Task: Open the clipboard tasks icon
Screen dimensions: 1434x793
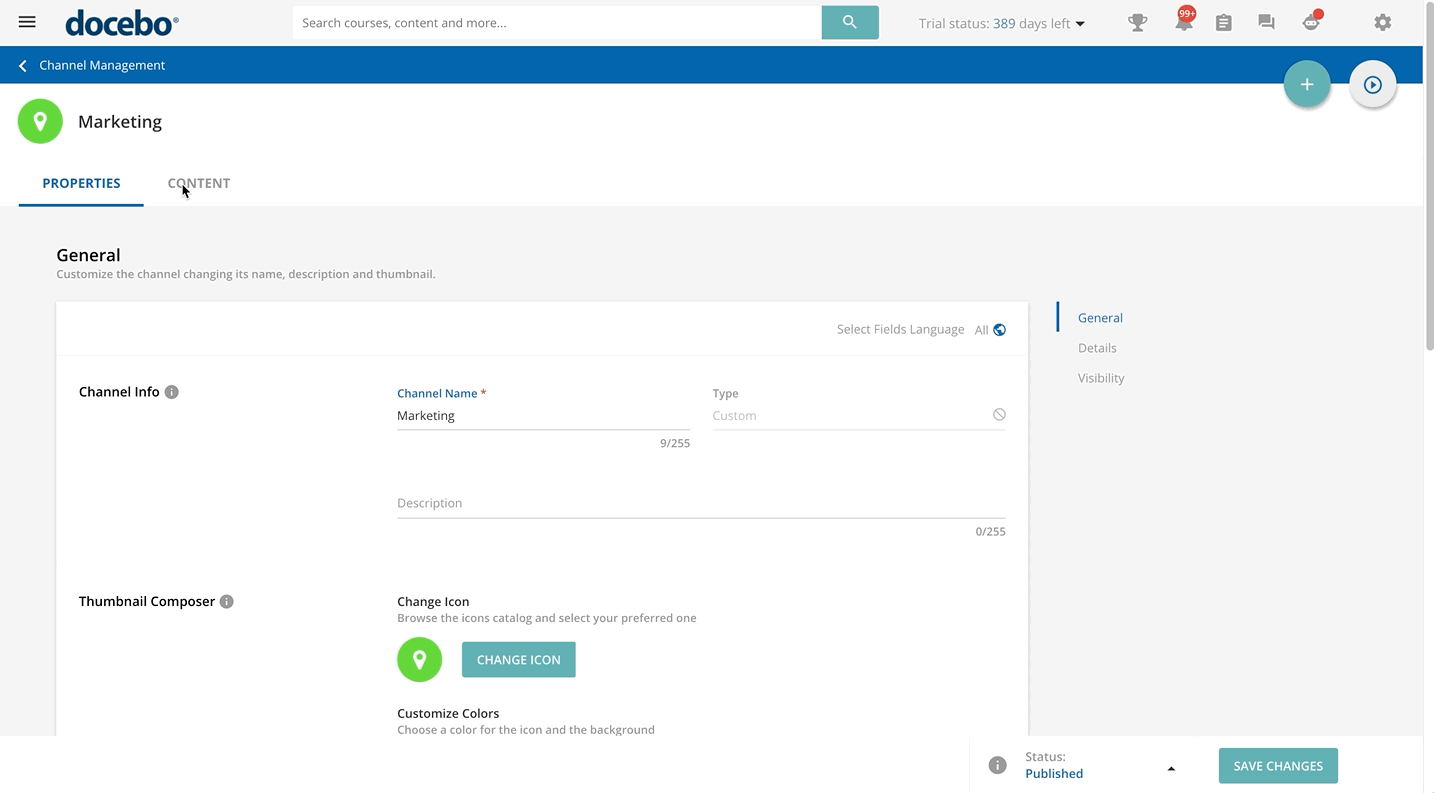Action: 1223,22
